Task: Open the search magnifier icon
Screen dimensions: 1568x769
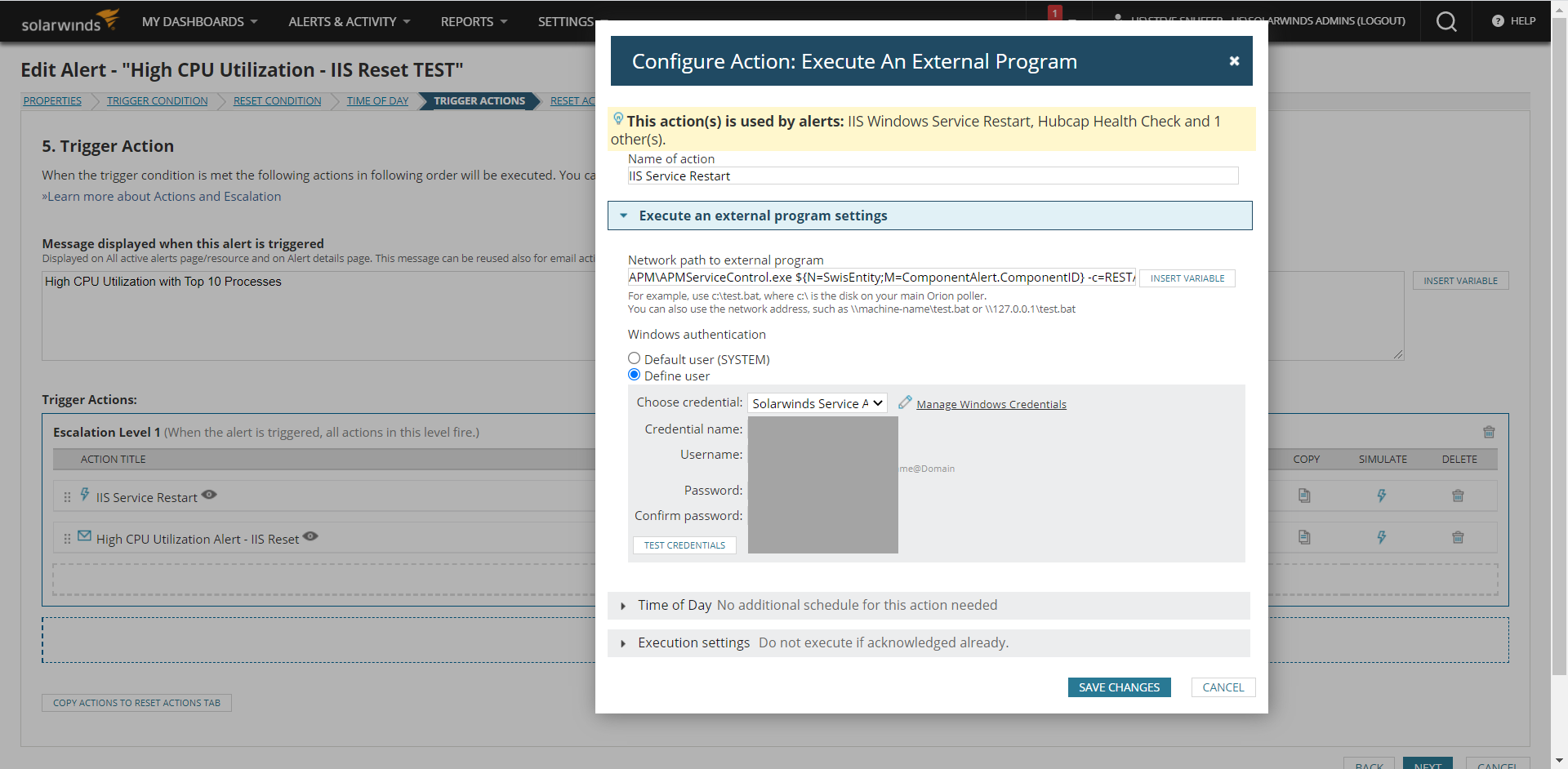Action: coord(1446,21)
